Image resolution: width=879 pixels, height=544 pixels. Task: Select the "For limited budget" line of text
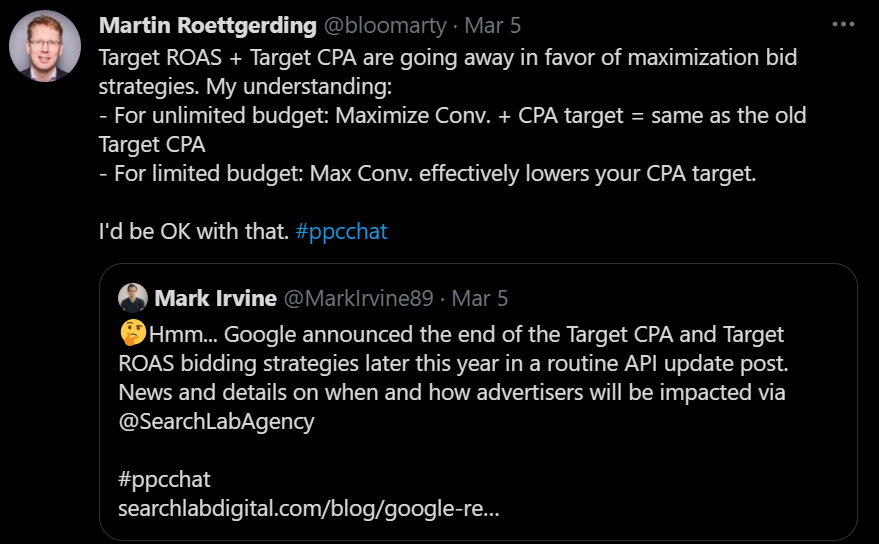point(428,173)
